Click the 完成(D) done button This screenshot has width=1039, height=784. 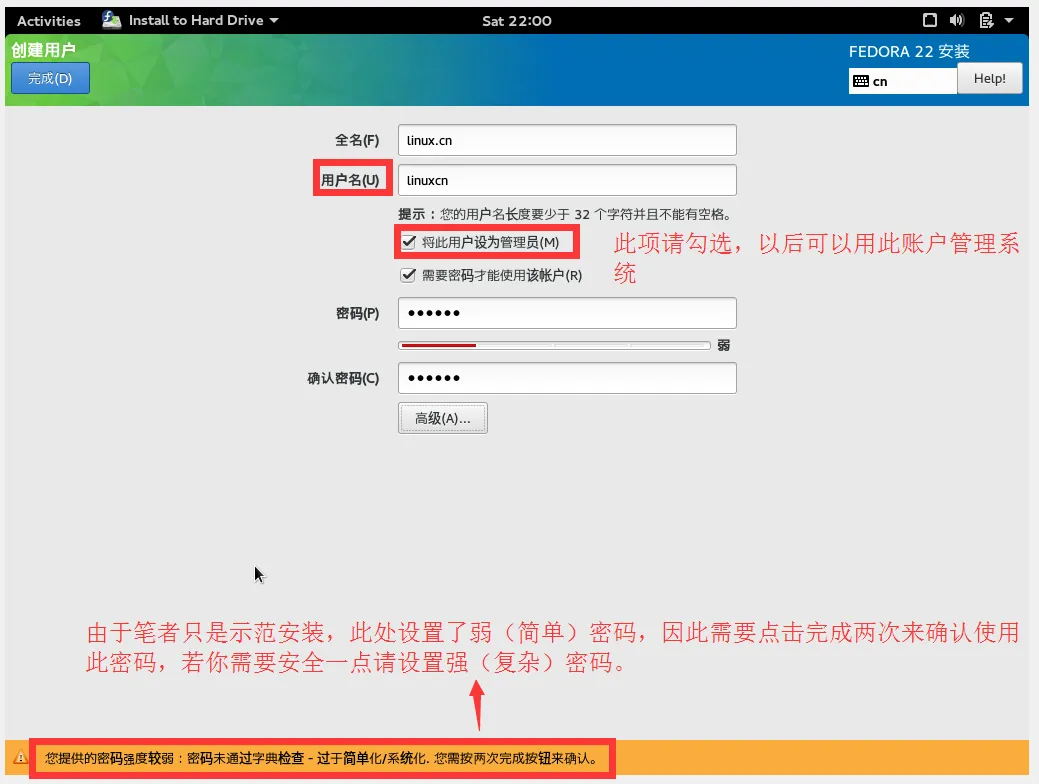tap(50, 78)
